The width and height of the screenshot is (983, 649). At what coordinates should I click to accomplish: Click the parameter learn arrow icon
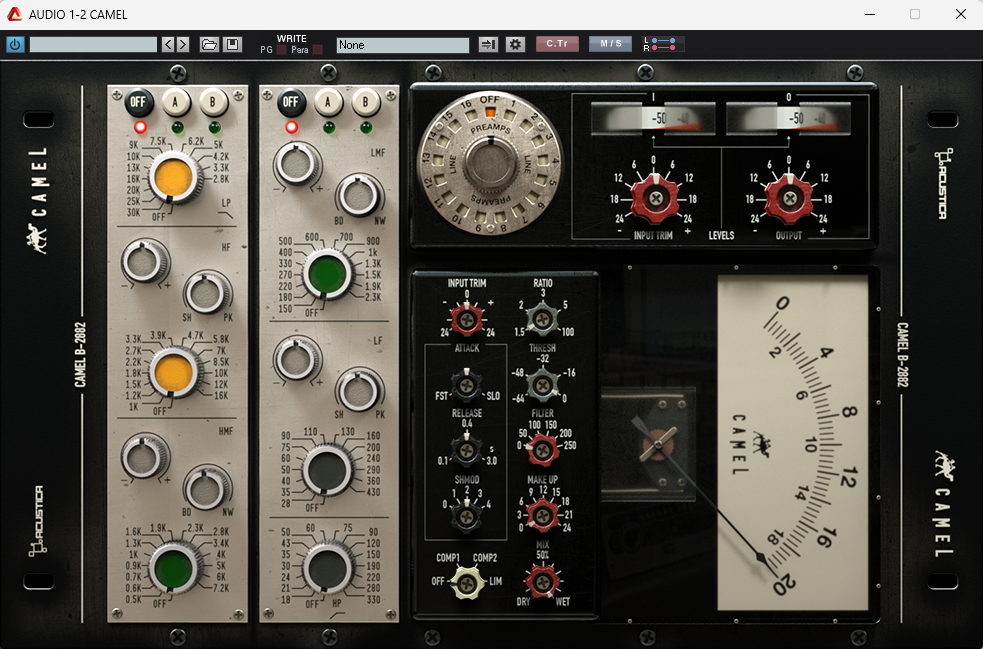pyautogui.click(x=488, y=45)
